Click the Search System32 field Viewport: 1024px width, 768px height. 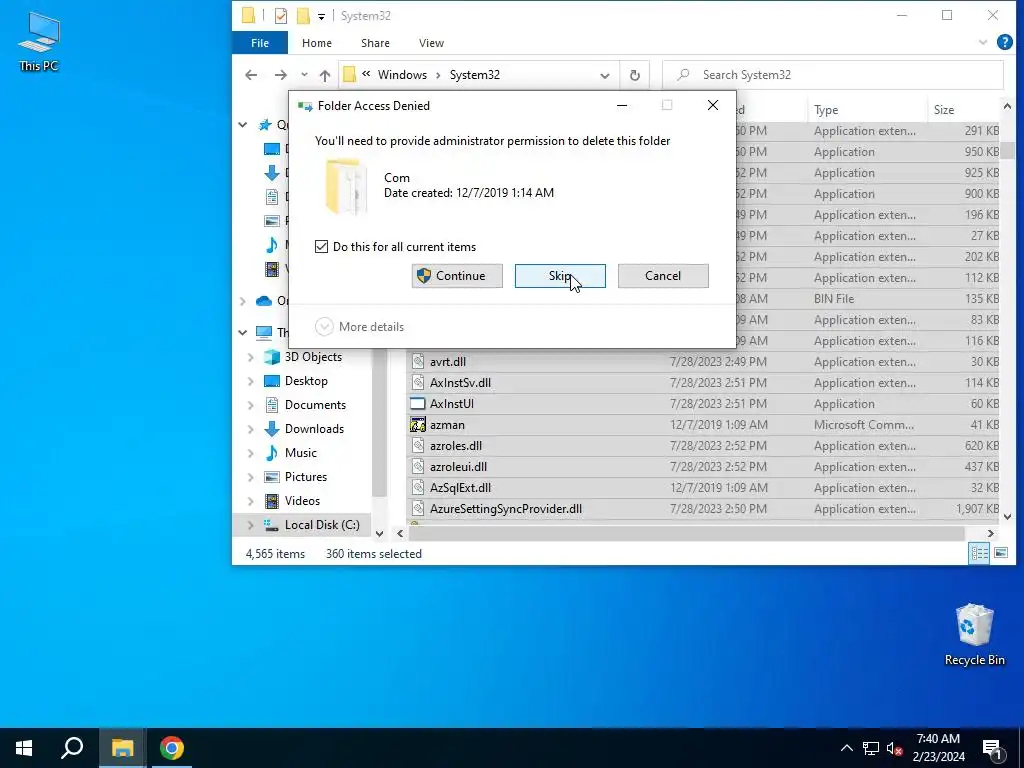click(833, 75)
